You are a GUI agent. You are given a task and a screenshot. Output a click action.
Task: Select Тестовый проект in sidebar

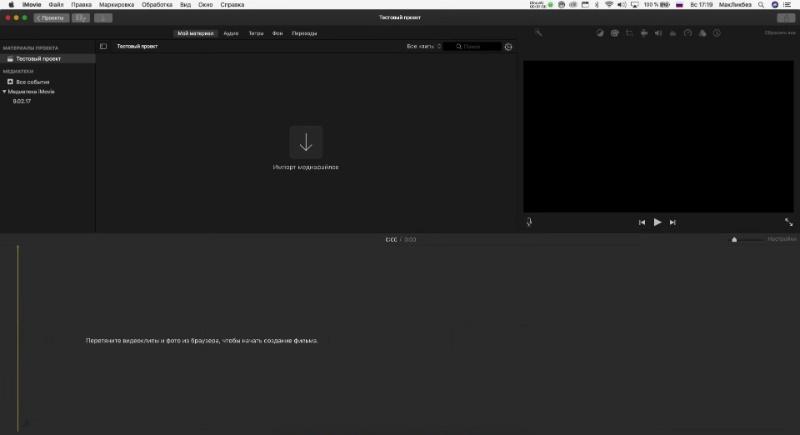pyautogui.click(x=47, y=59)
